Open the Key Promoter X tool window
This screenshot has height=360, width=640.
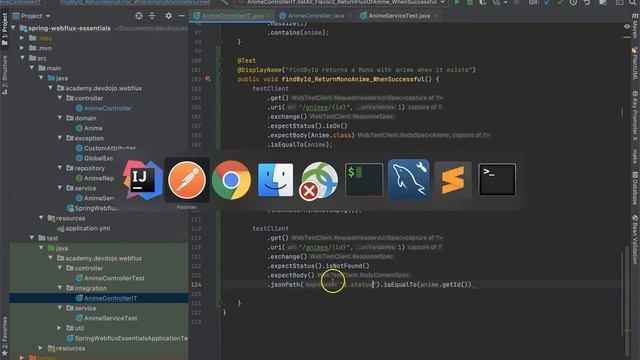(x=635, y=116)
